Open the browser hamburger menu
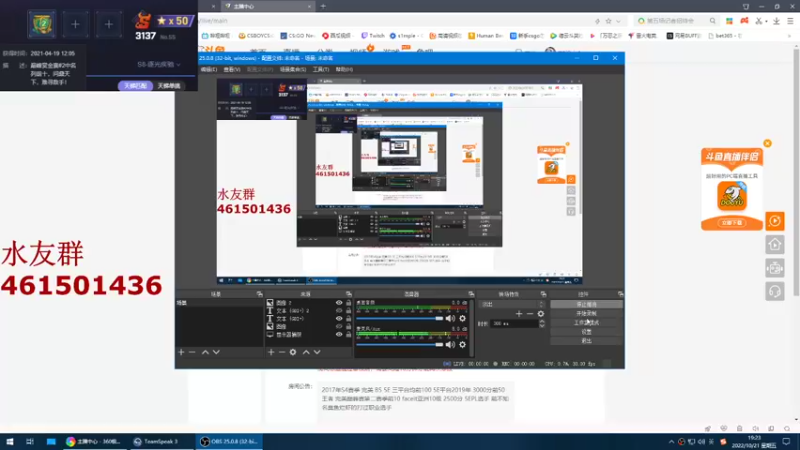 pyautogui.click(x=790, y=21)
